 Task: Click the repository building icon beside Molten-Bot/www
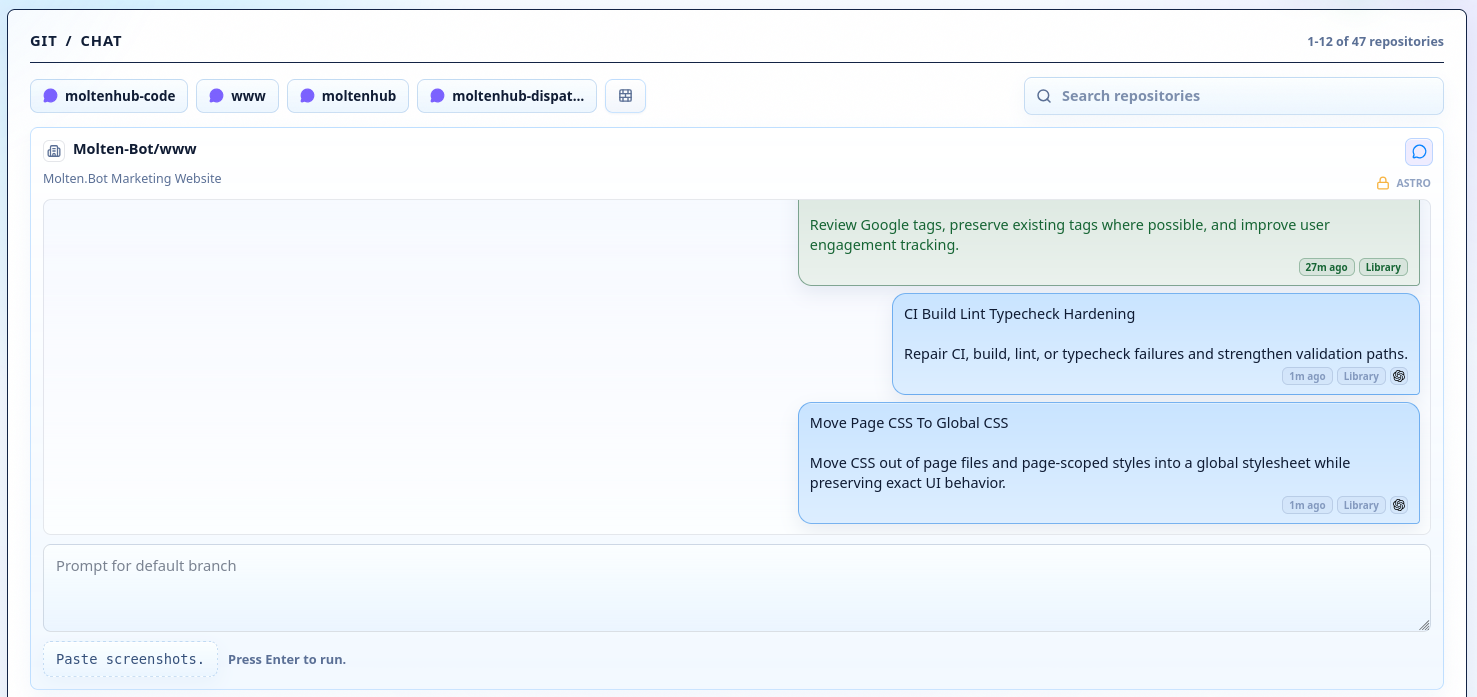[x=54, y=151]
